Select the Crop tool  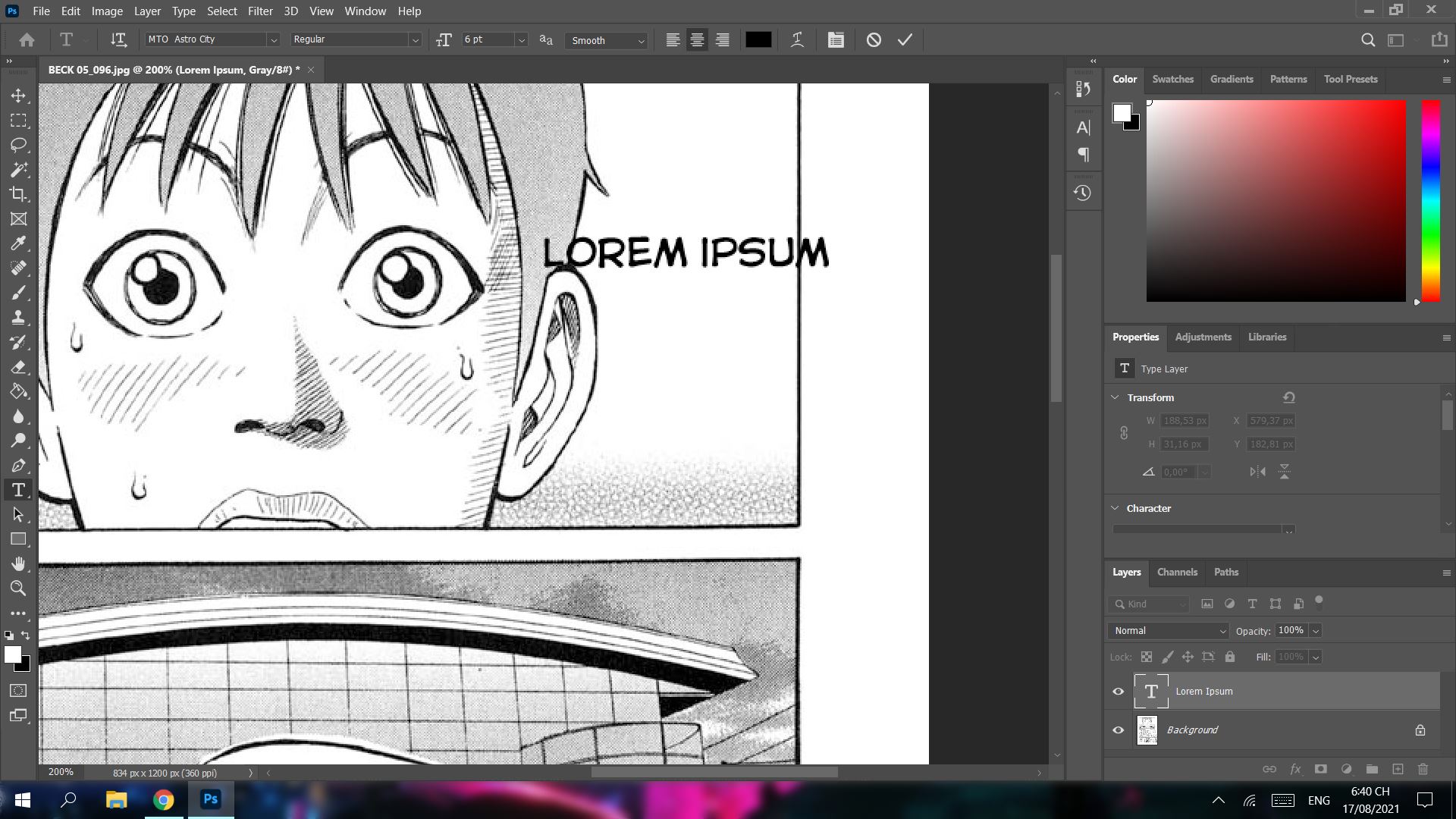[19, 195]
